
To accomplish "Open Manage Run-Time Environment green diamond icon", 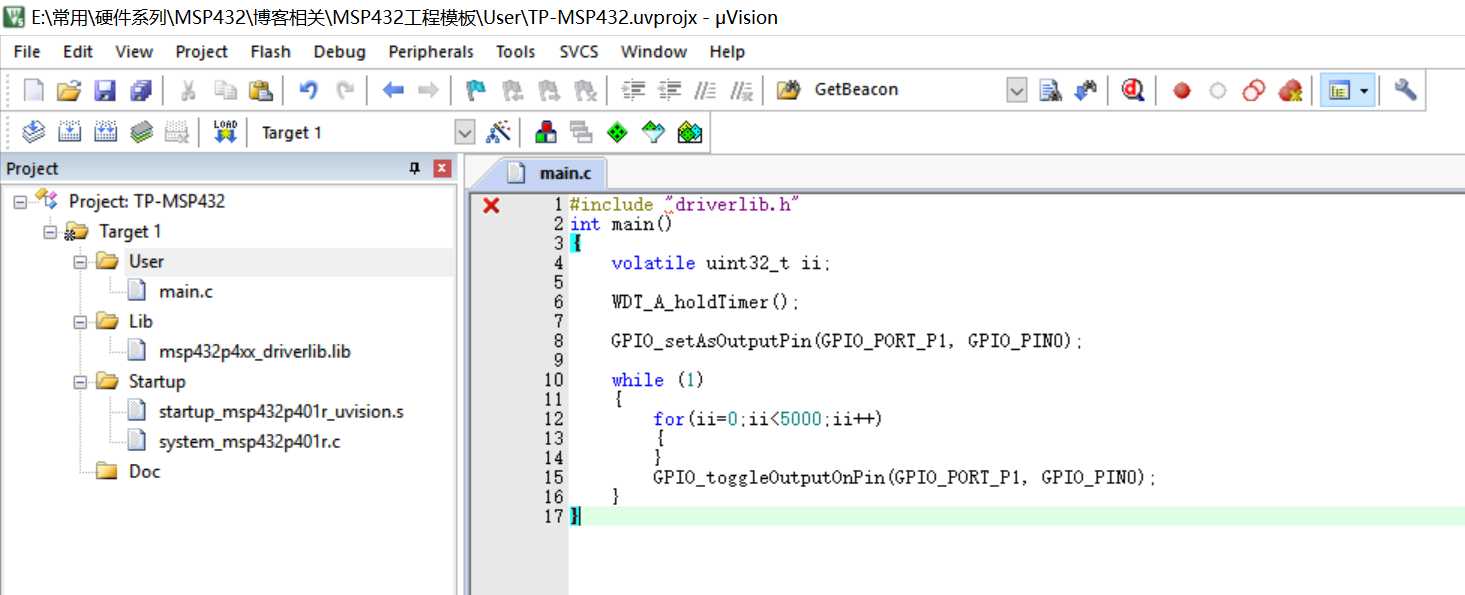I will pos(618,132).
